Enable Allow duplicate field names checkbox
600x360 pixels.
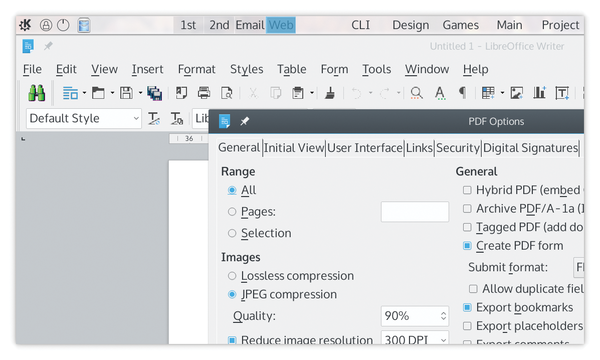473,288
